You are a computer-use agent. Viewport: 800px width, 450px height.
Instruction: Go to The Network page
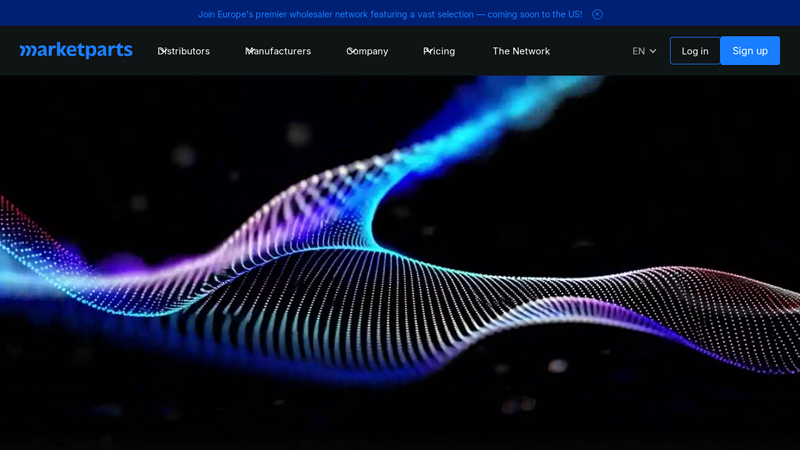(x=520, y=51)
